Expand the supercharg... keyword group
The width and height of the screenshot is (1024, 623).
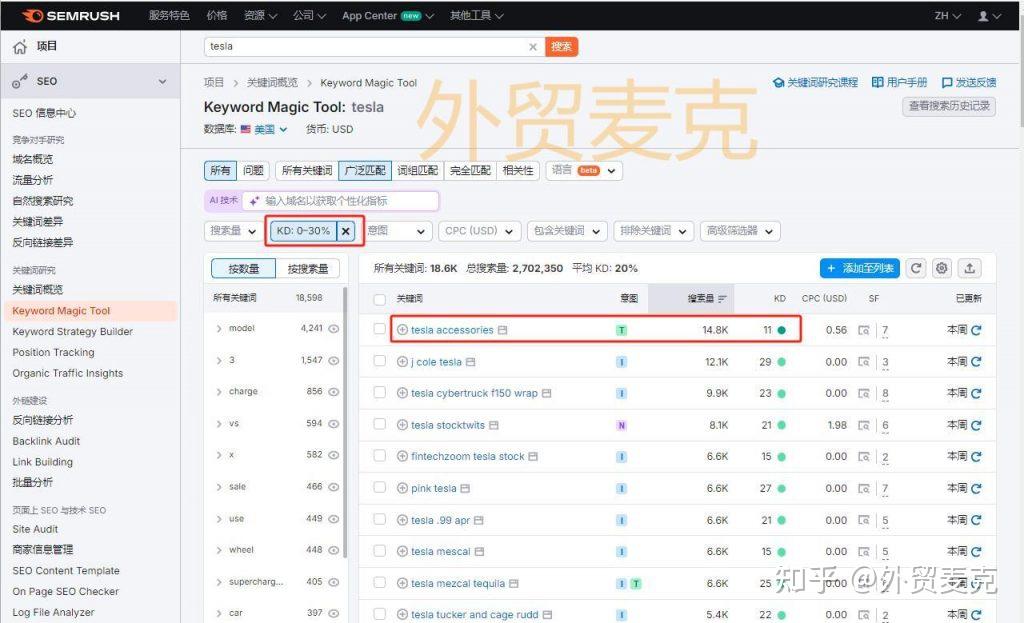click(219, 582)
